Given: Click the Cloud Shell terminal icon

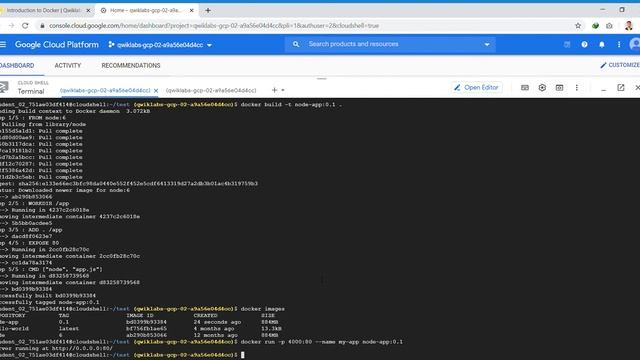Looking at the screenshot, I should (x=4, y=87).
